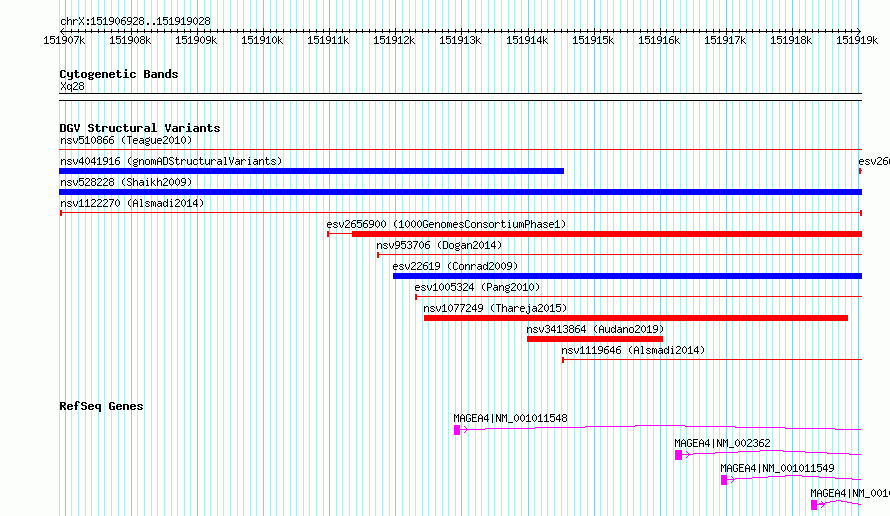Image resolution: width=890 pixels, height=516 pixels.
Task: Select the blue esv22619 variant bar
Action: pos(627,276)
